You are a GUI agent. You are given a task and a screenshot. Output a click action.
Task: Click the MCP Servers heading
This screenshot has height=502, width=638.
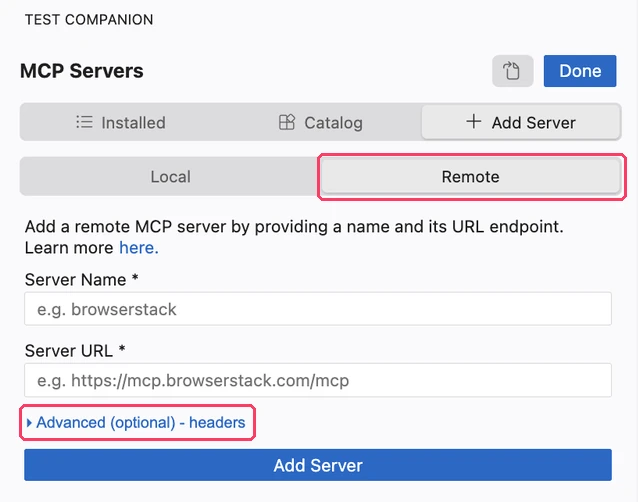82,71
